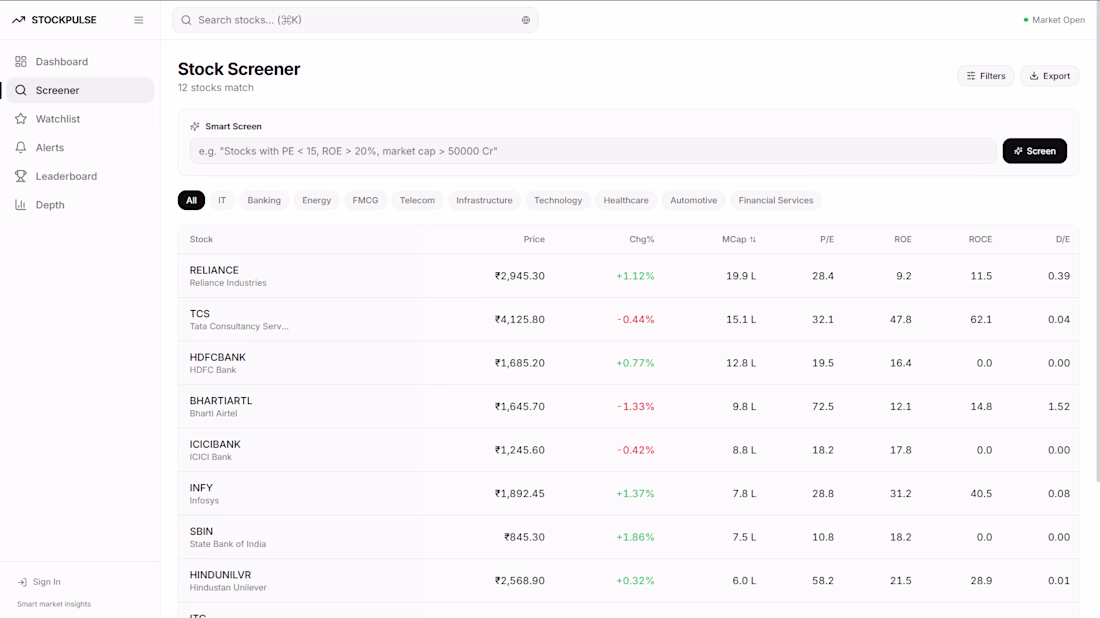Click the 72.5 P/E value
Screen dimensions: 1100x618
click(823, 407)
